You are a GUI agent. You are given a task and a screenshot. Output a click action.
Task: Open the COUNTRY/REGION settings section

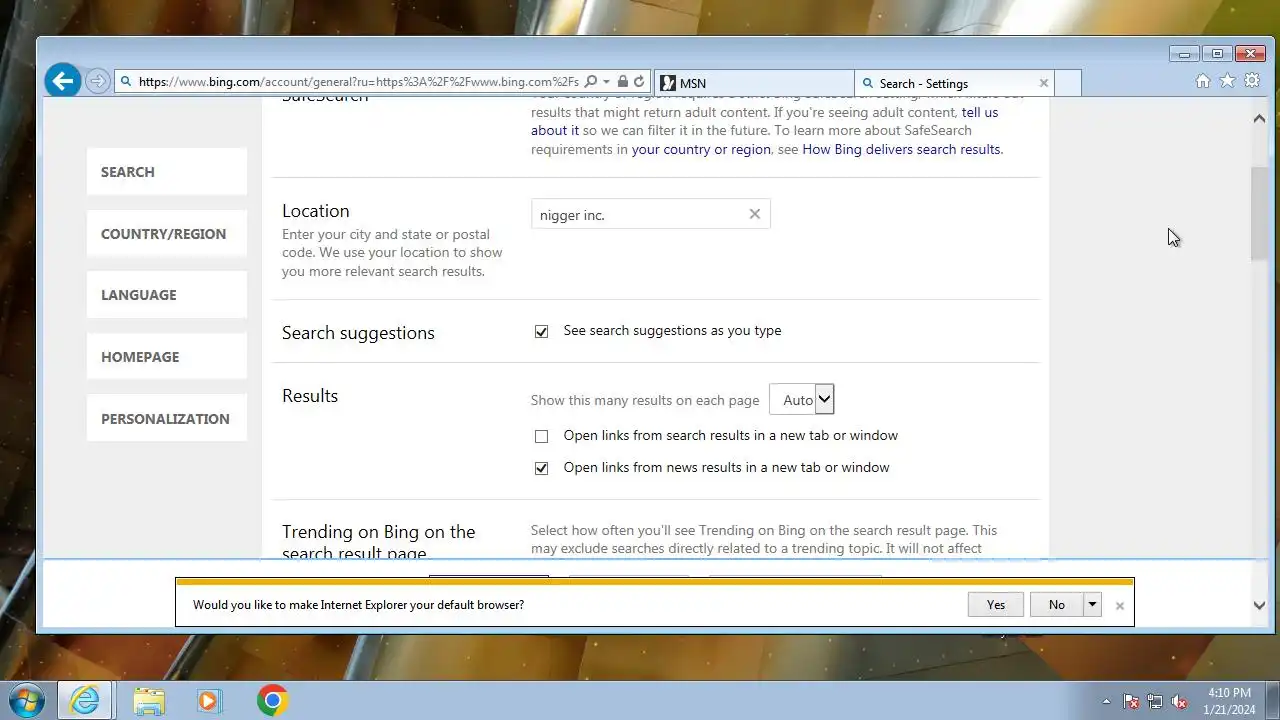click(x=167, y=234)
